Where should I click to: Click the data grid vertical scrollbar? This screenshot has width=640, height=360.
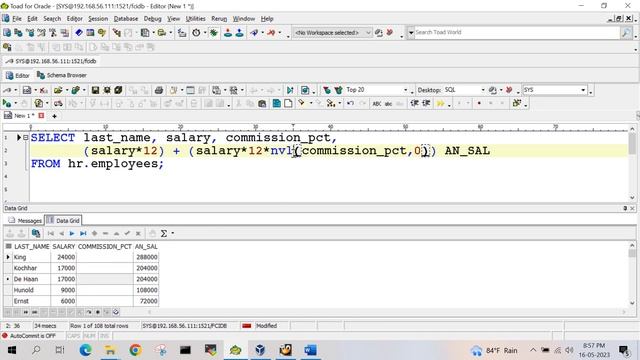pyautogui.click(x=632, y=274)
